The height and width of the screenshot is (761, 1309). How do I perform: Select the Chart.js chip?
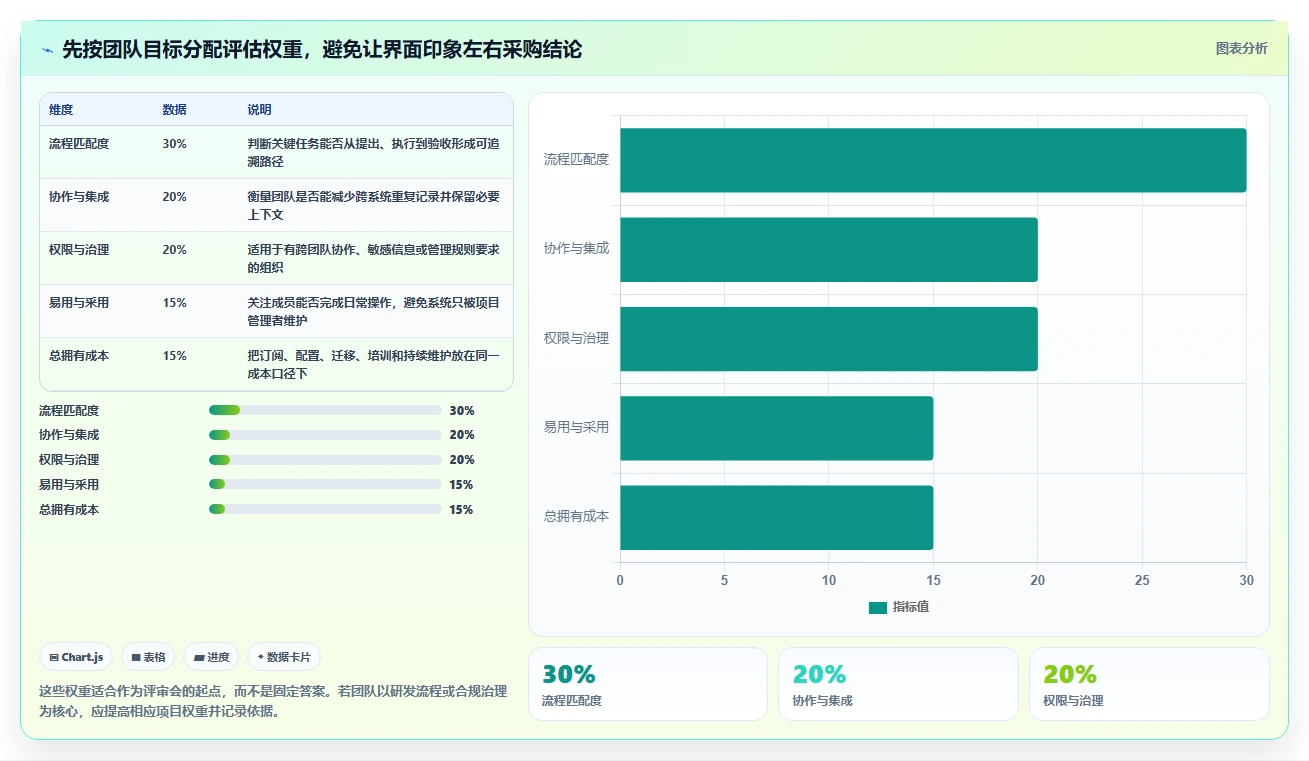[x=77, y=657]
